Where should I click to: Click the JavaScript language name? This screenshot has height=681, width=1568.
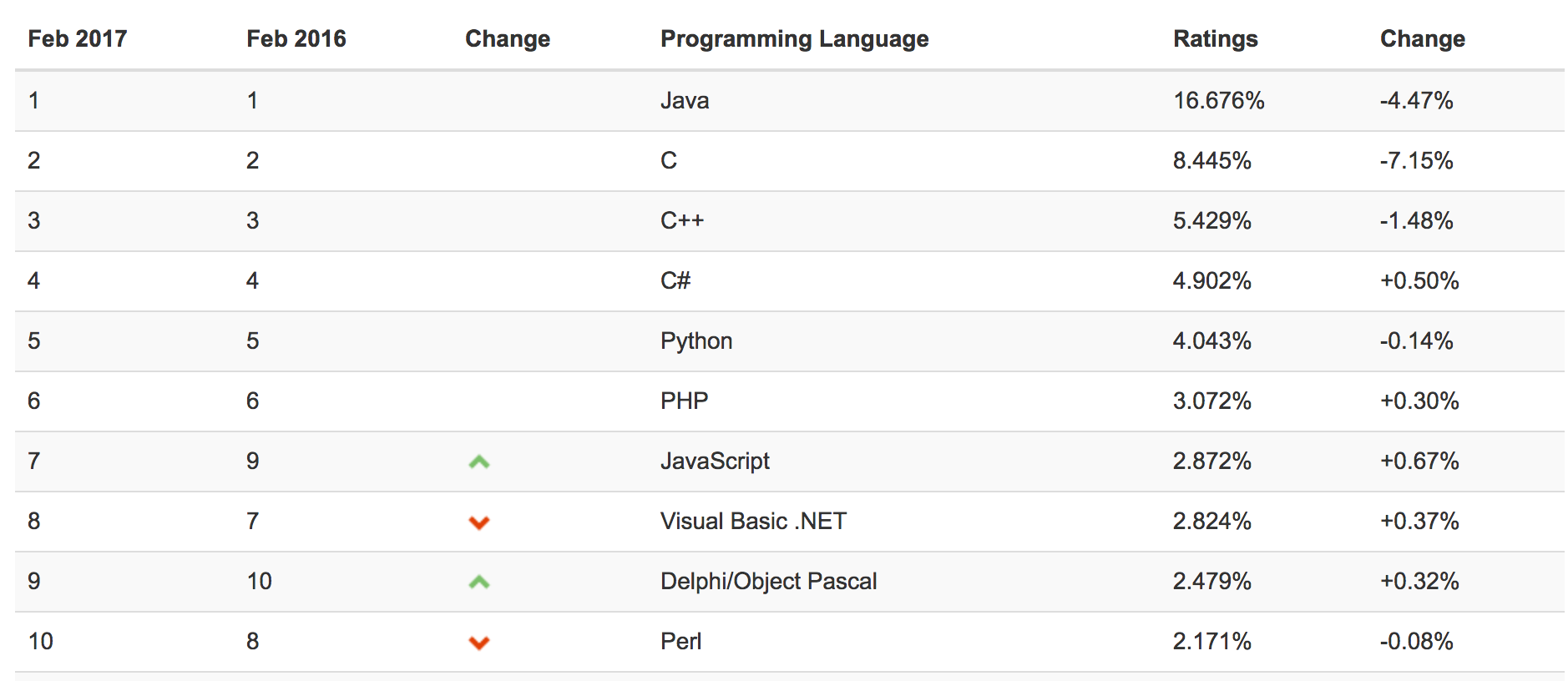(714, 461)
